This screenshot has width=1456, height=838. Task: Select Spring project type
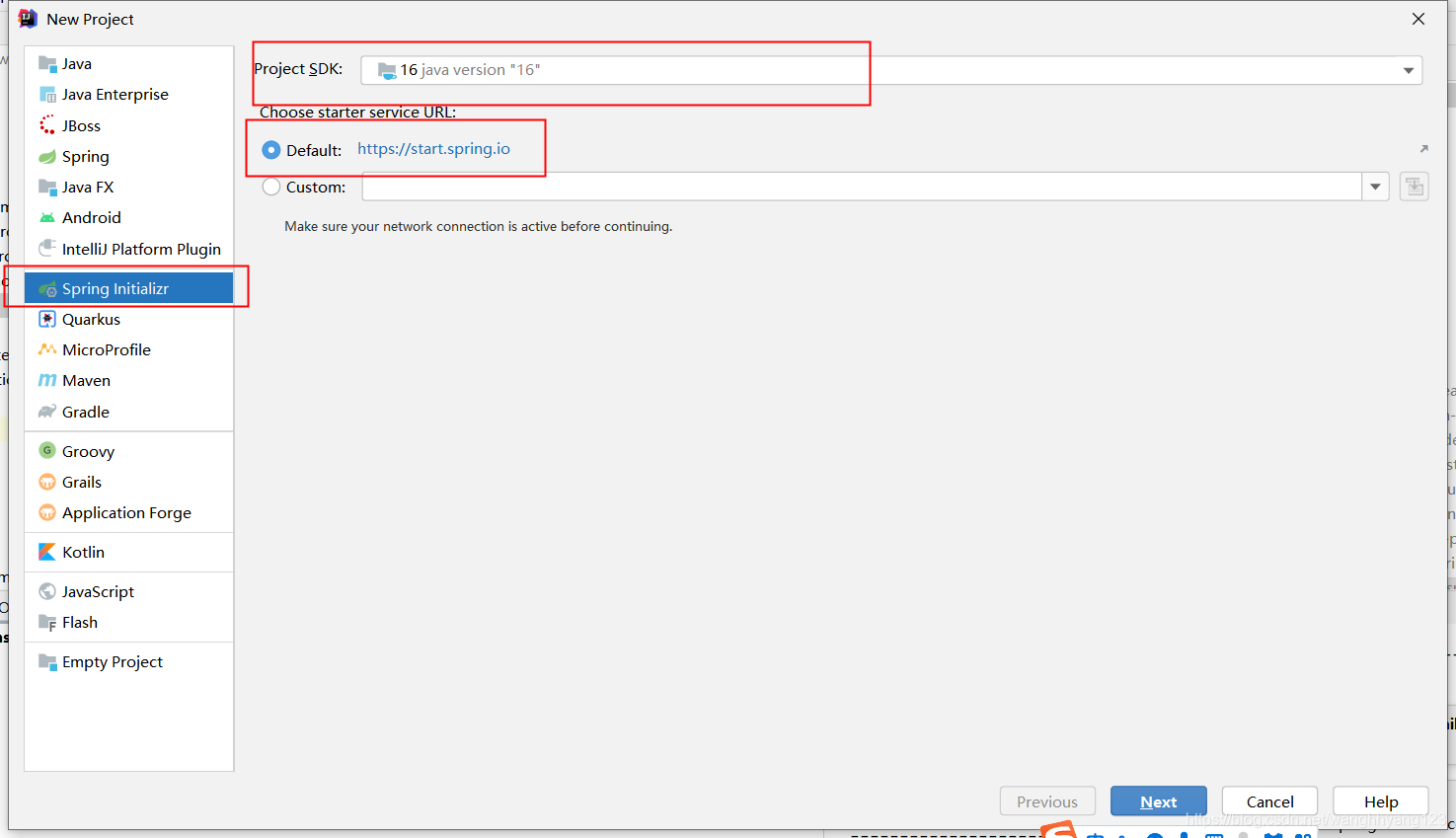click(129, 157)
